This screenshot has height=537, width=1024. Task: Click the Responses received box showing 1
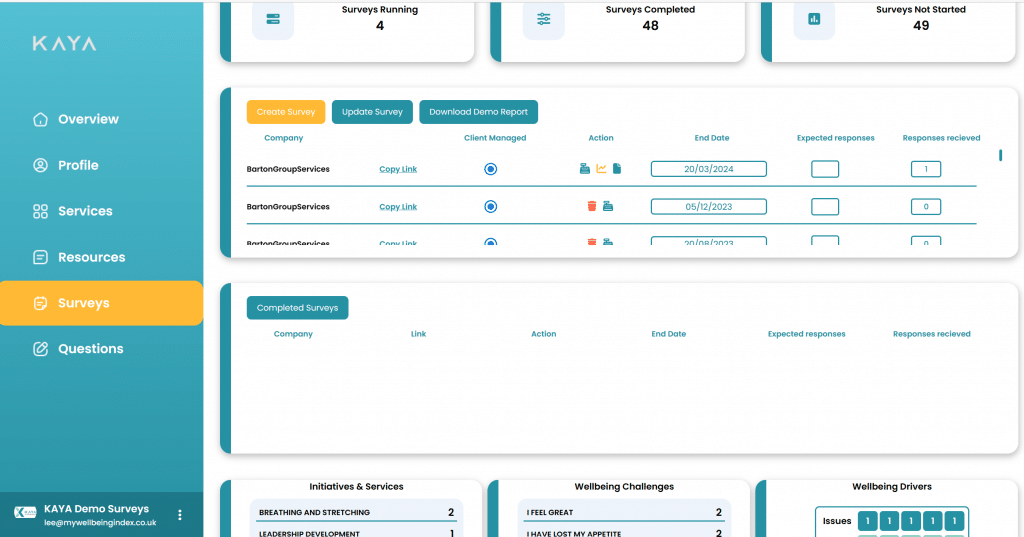point(925,169)
